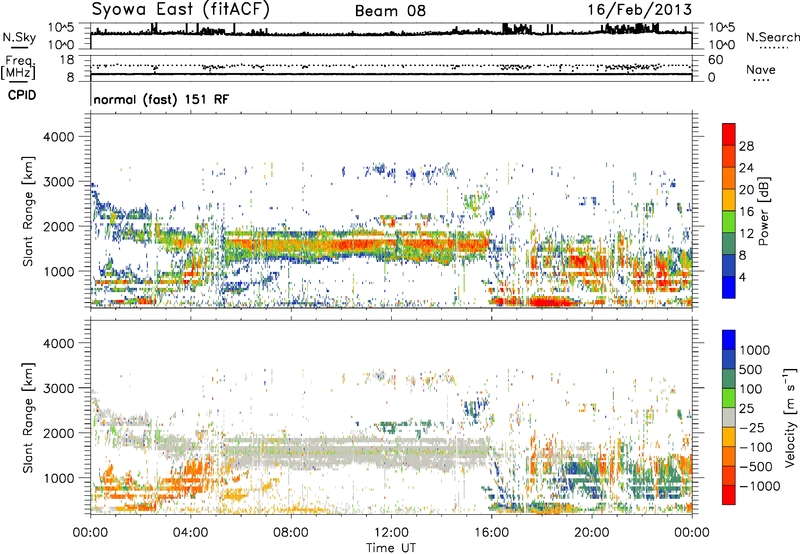Click the "Time UT" axis title
Image resolution: width=800 pixels, height=554 pixels.
coord(391,548)
